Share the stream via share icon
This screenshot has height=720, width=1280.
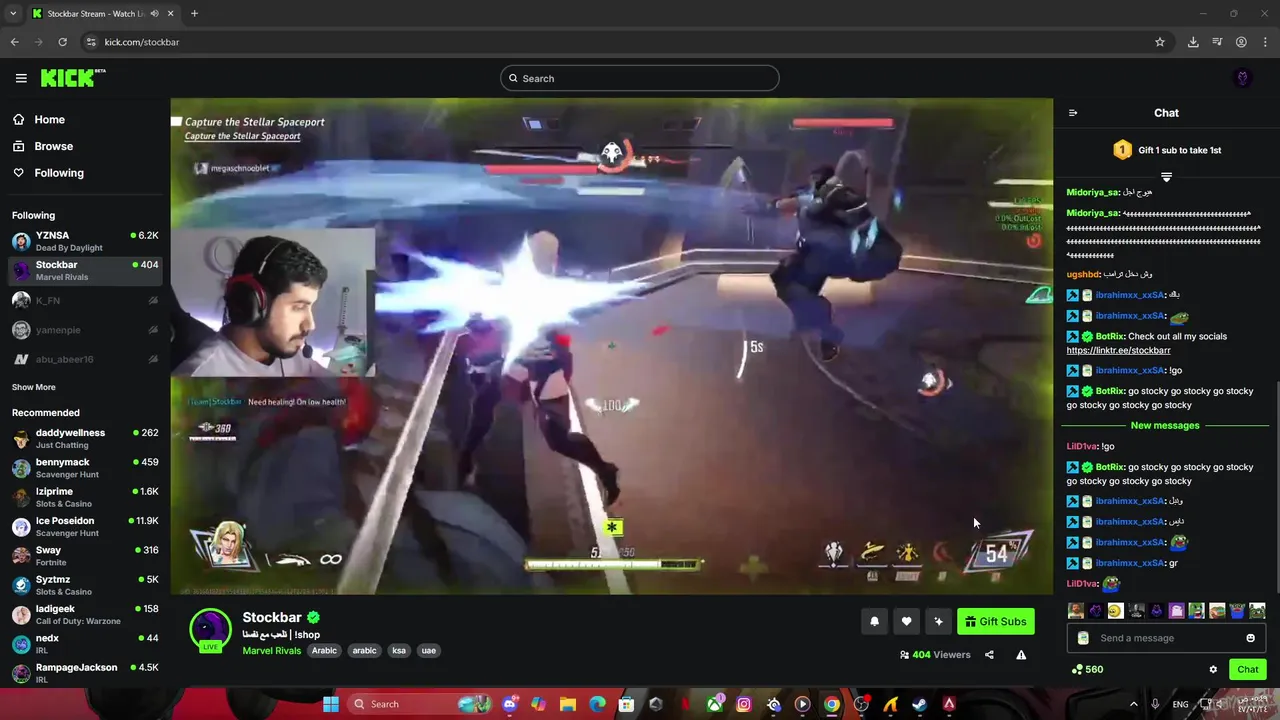click(x=989, y=655)
